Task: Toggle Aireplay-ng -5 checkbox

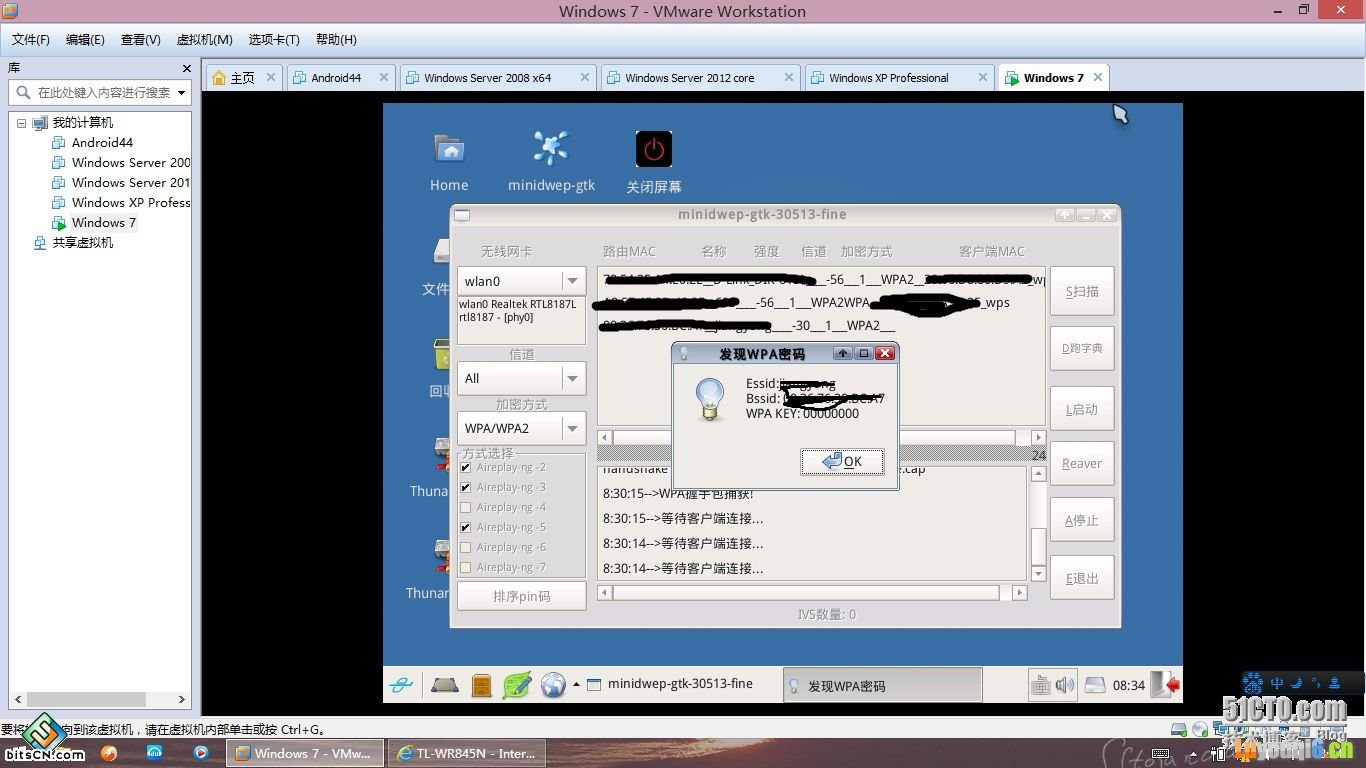Action: [x=465, y=527]
